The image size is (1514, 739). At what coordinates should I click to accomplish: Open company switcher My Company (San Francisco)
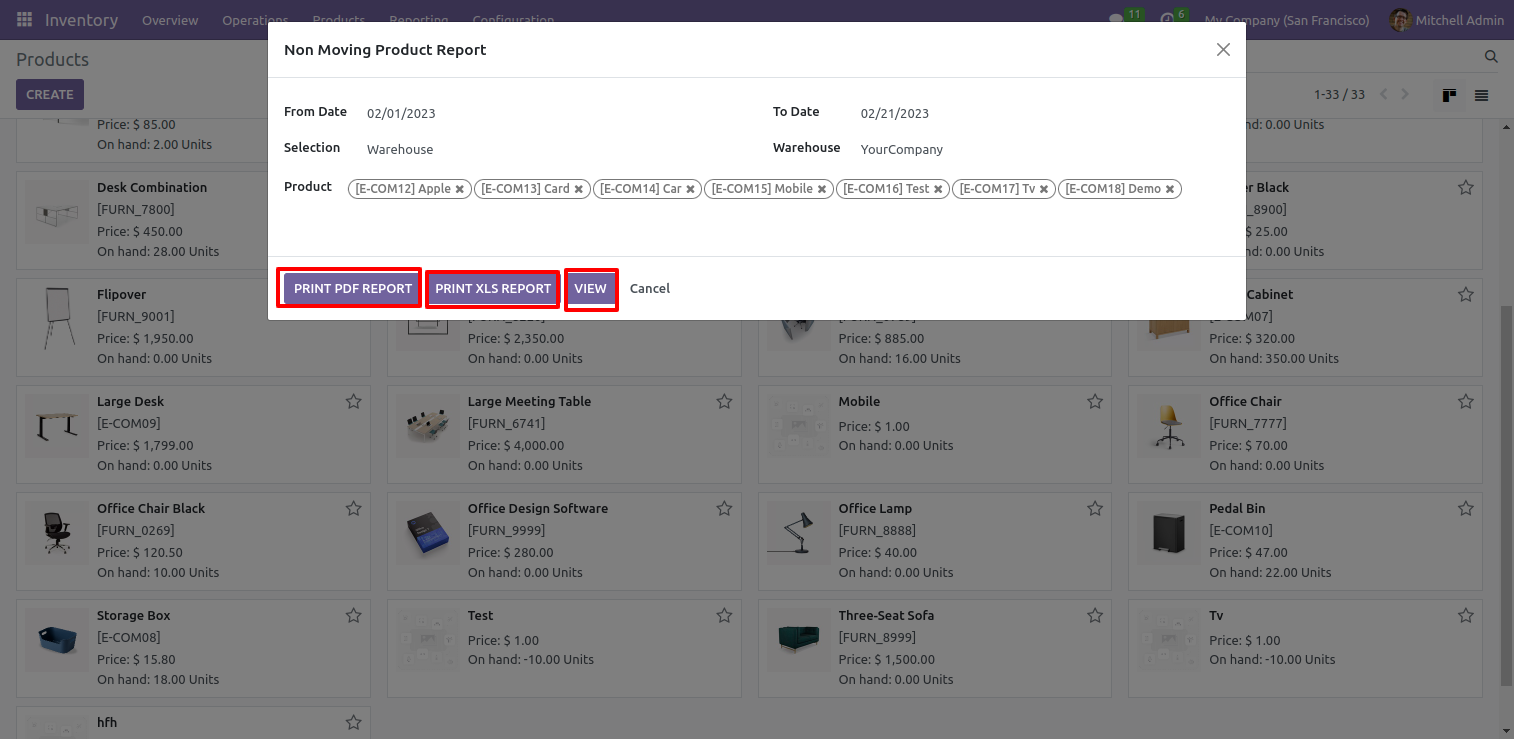pyautogui.click(x=1287, y=20)
